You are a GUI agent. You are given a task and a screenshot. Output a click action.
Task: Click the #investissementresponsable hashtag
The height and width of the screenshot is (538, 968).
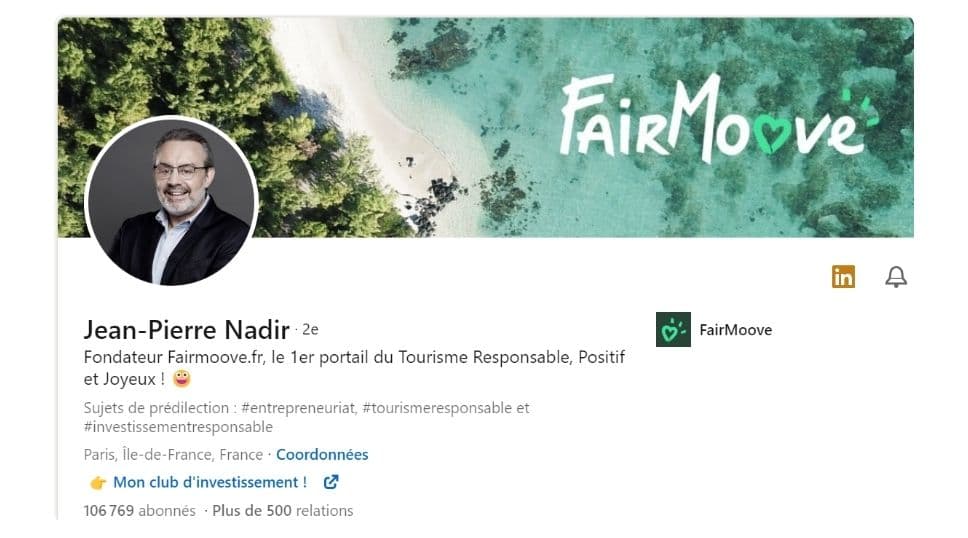[x=178, y=427]
